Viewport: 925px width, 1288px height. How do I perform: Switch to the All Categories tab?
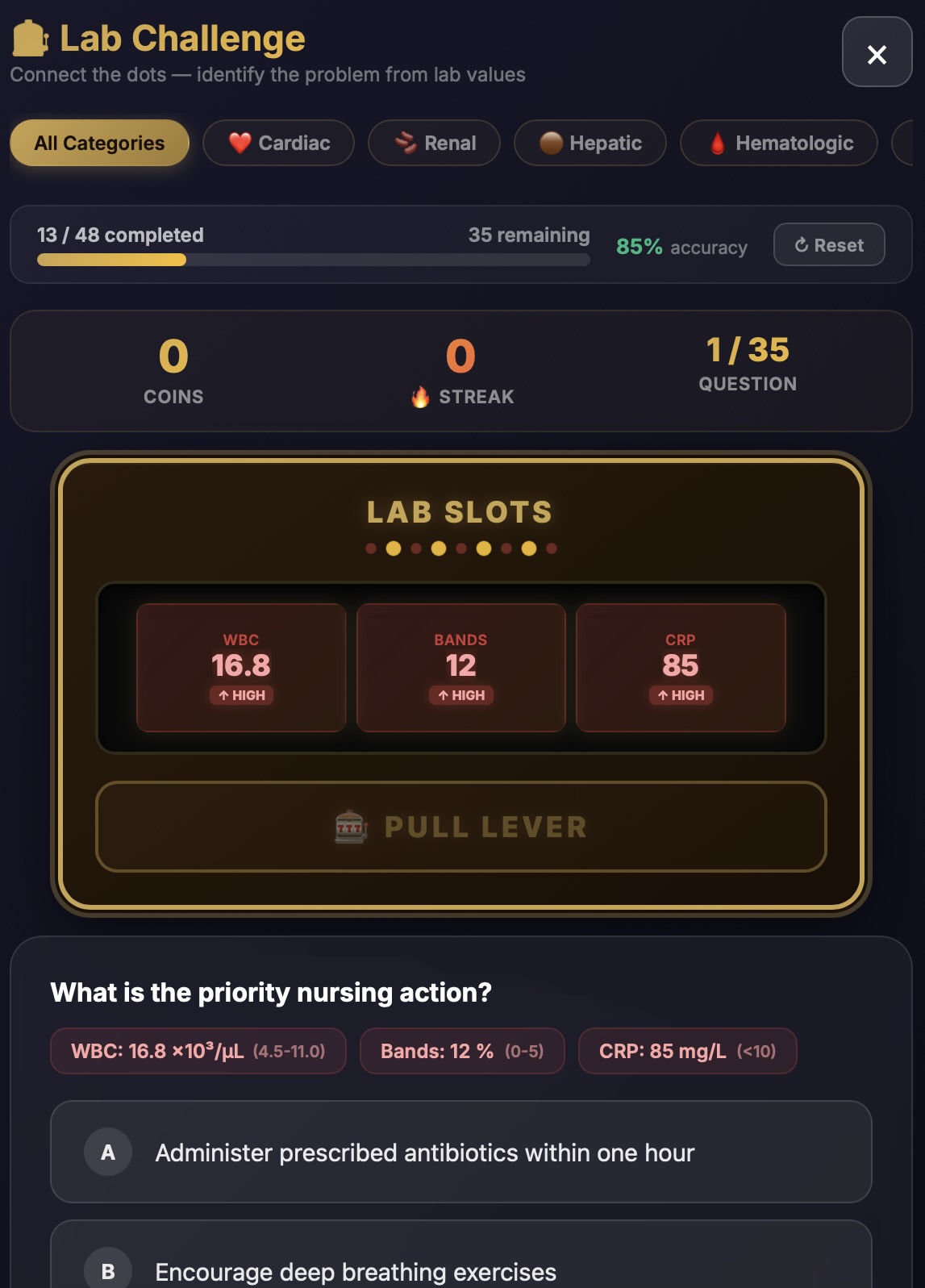pos(98,143)
